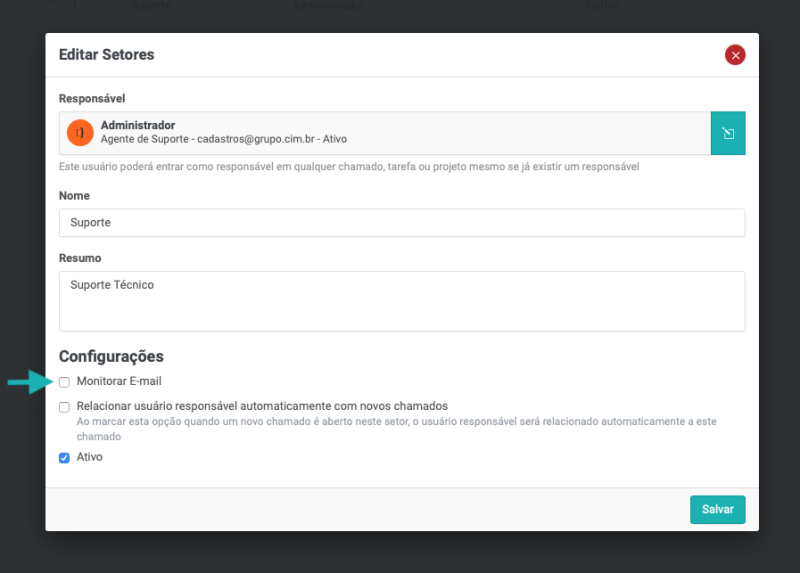800x573 pixels.
Task: Click the helper text below Responsável field
Action: click(x=349, y=166)
